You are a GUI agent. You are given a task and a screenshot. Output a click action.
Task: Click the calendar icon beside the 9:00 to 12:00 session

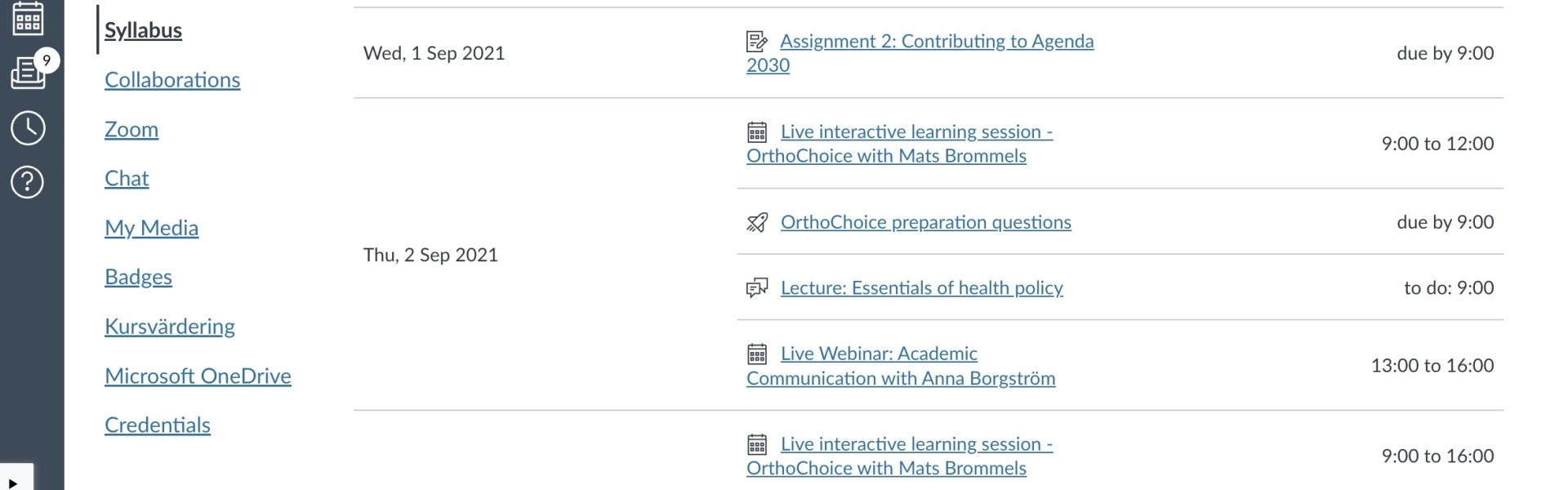757,131
